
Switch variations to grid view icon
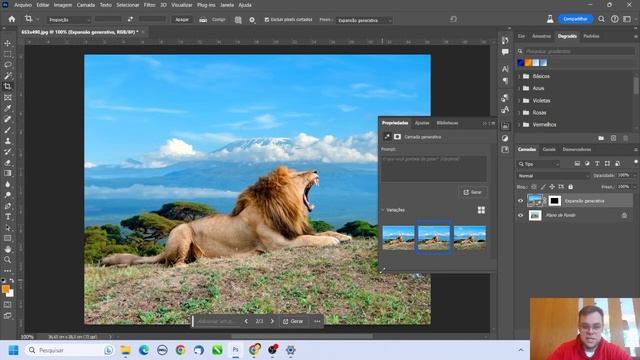pos(481,210)
